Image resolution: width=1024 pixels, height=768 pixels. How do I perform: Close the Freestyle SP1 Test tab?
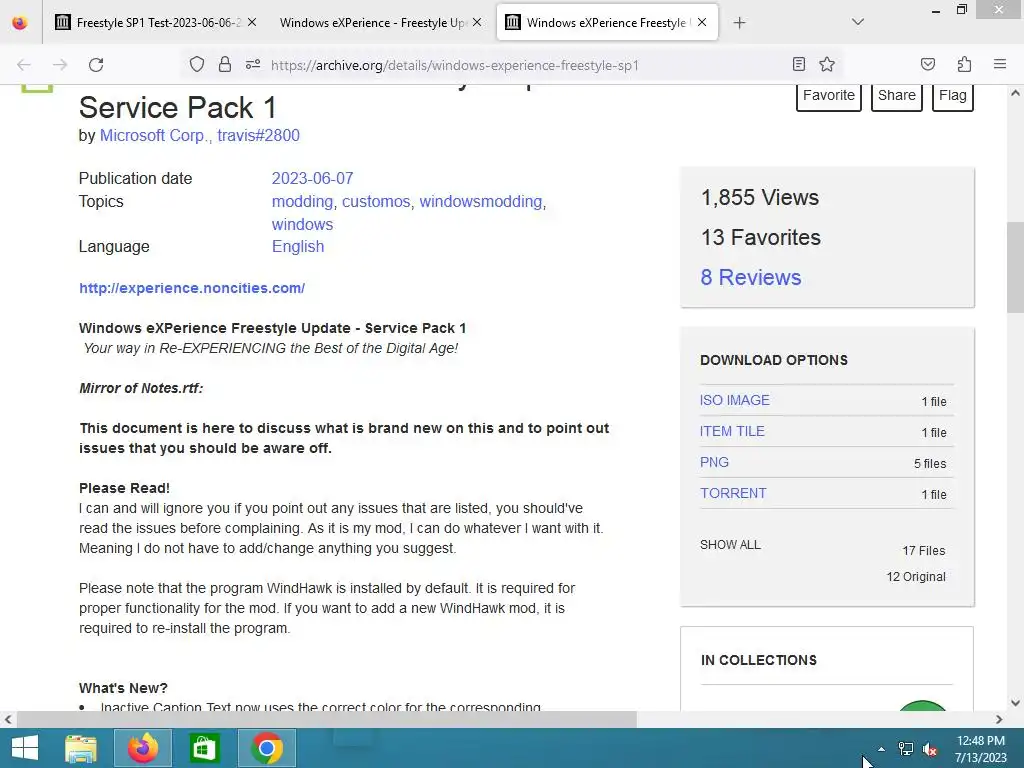[x=252, y=22]
